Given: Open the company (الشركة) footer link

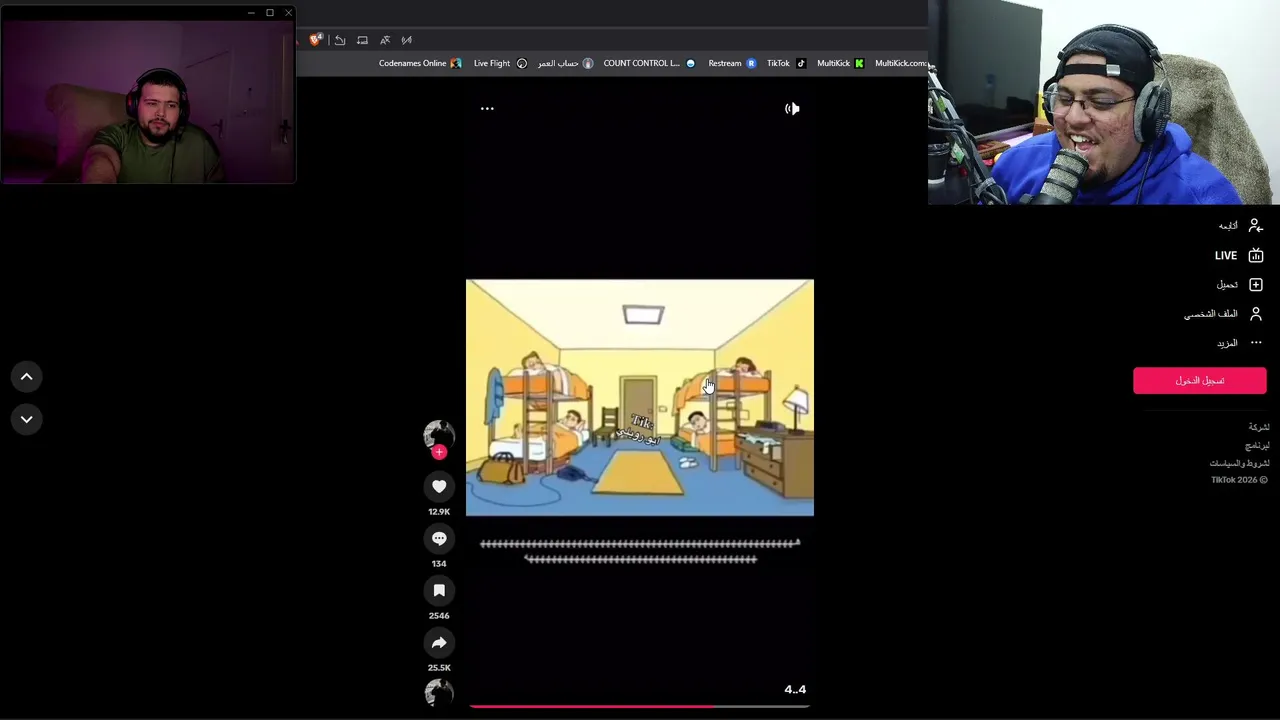Looking at the screenshot, I should click(x=1259, y=427).
